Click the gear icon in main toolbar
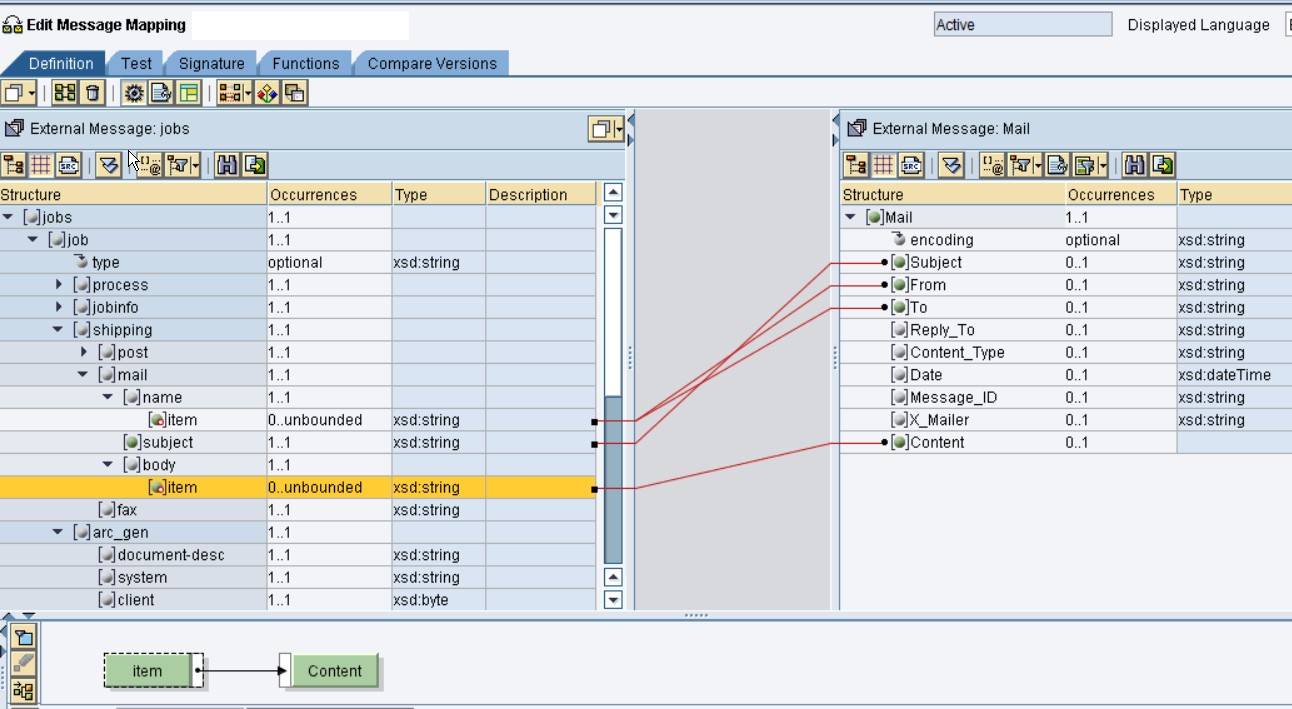This screenshot has height=709, width=1292. (x=133, y=93)
